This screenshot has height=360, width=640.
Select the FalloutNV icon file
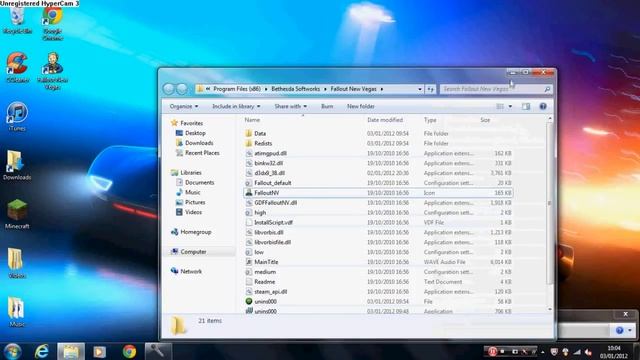click(378, 193)
